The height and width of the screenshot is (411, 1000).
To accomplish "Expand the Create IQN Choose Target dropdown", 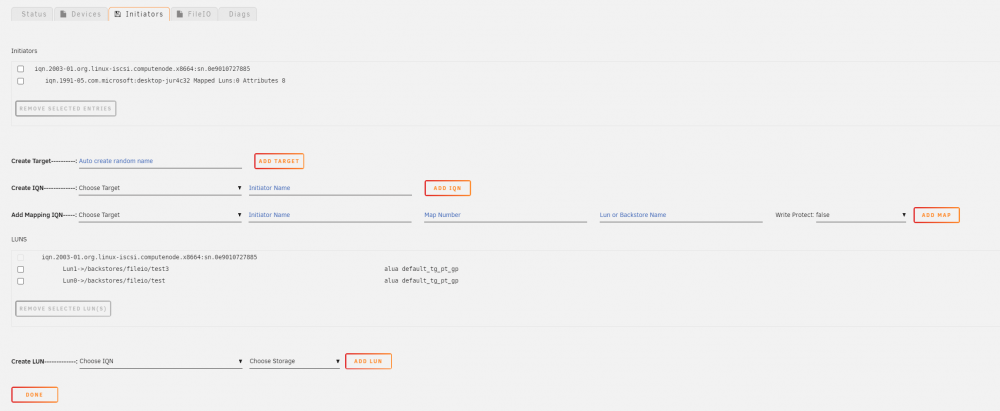I will (x=160, y=188).
